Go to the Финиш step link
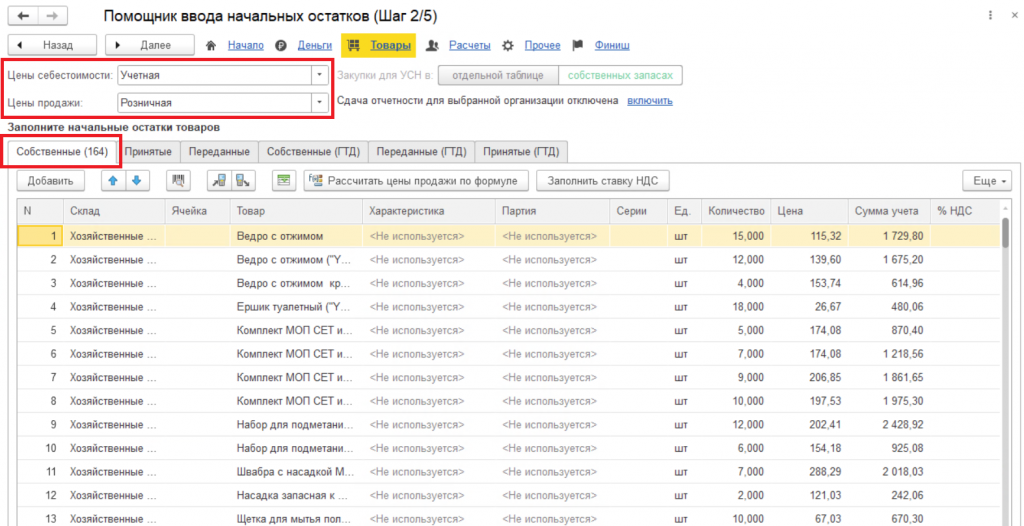1024x526 pixels. pyautogui.click(x=612, y=46)
